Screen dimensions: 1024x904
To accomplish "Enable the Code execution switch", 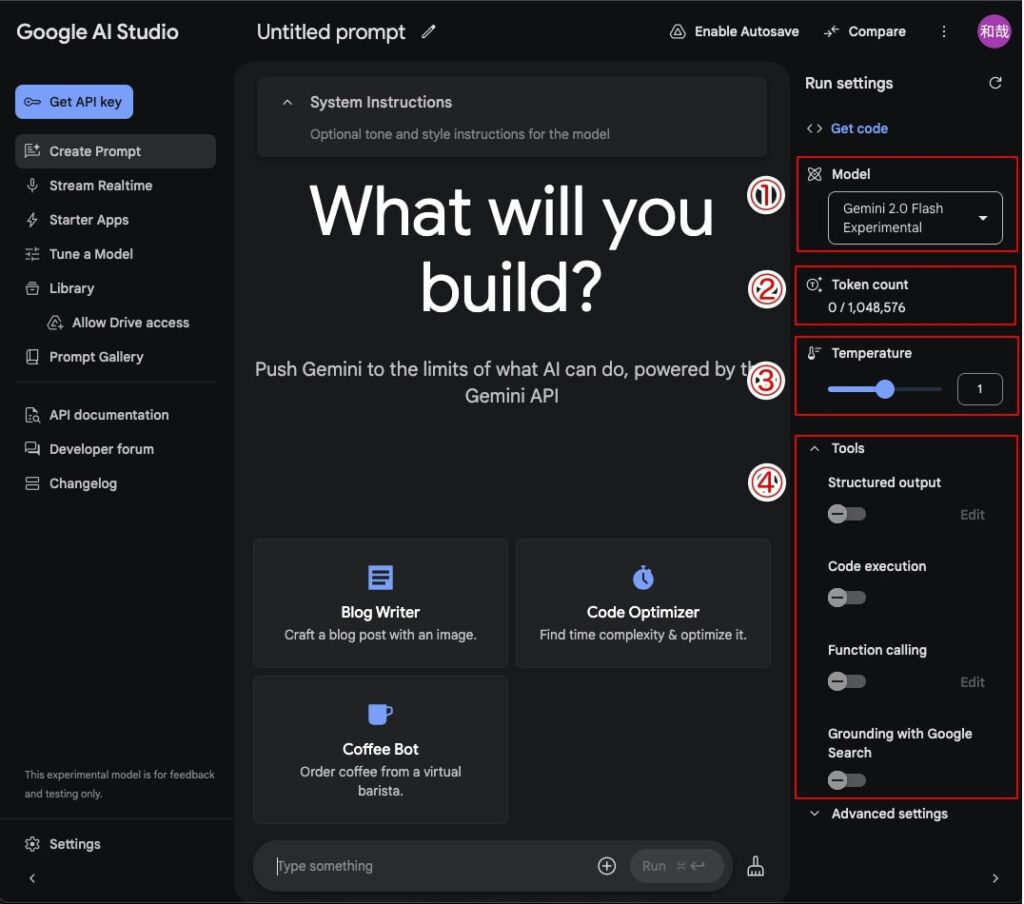I will 846,598.
